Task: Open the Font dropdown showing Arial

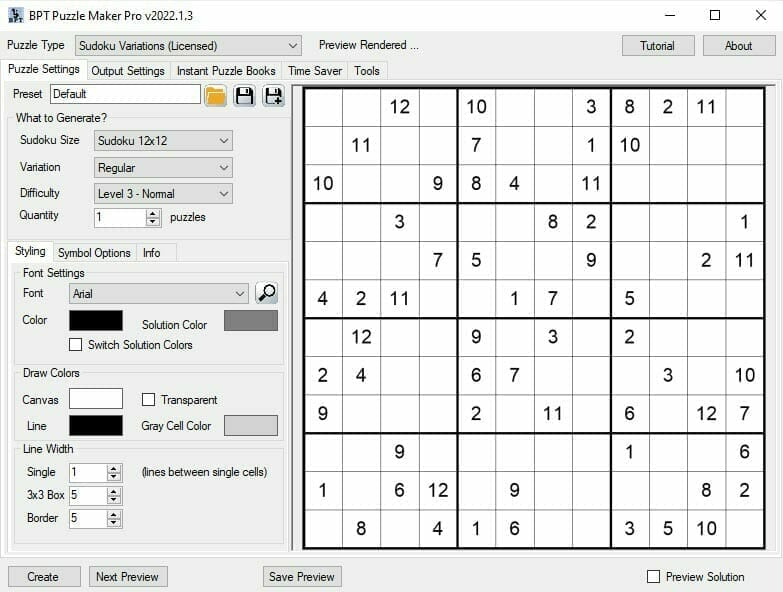Action: coord(159,294)
